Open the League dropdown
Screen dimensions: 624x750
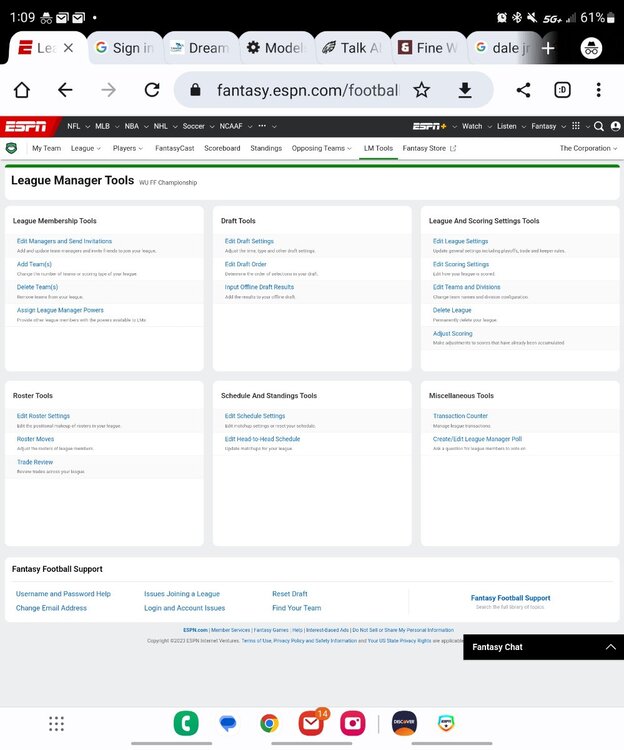(x=86, y=148)
